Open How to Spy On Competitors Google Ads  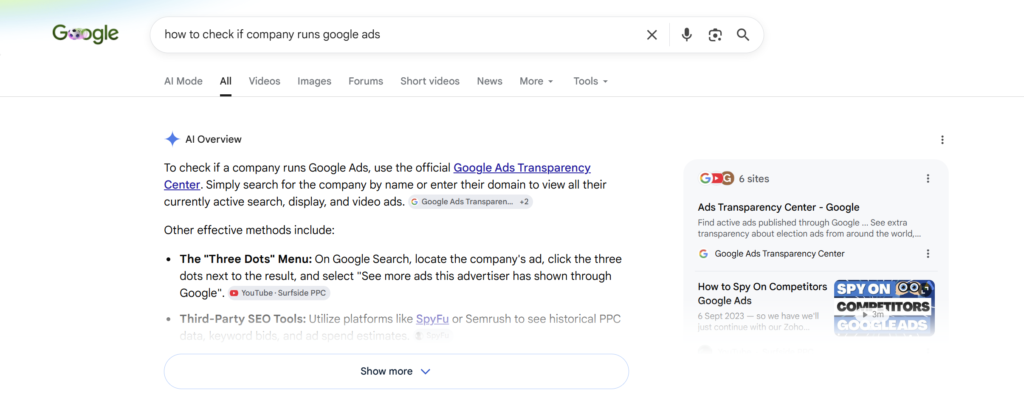(x=763, y=294)
